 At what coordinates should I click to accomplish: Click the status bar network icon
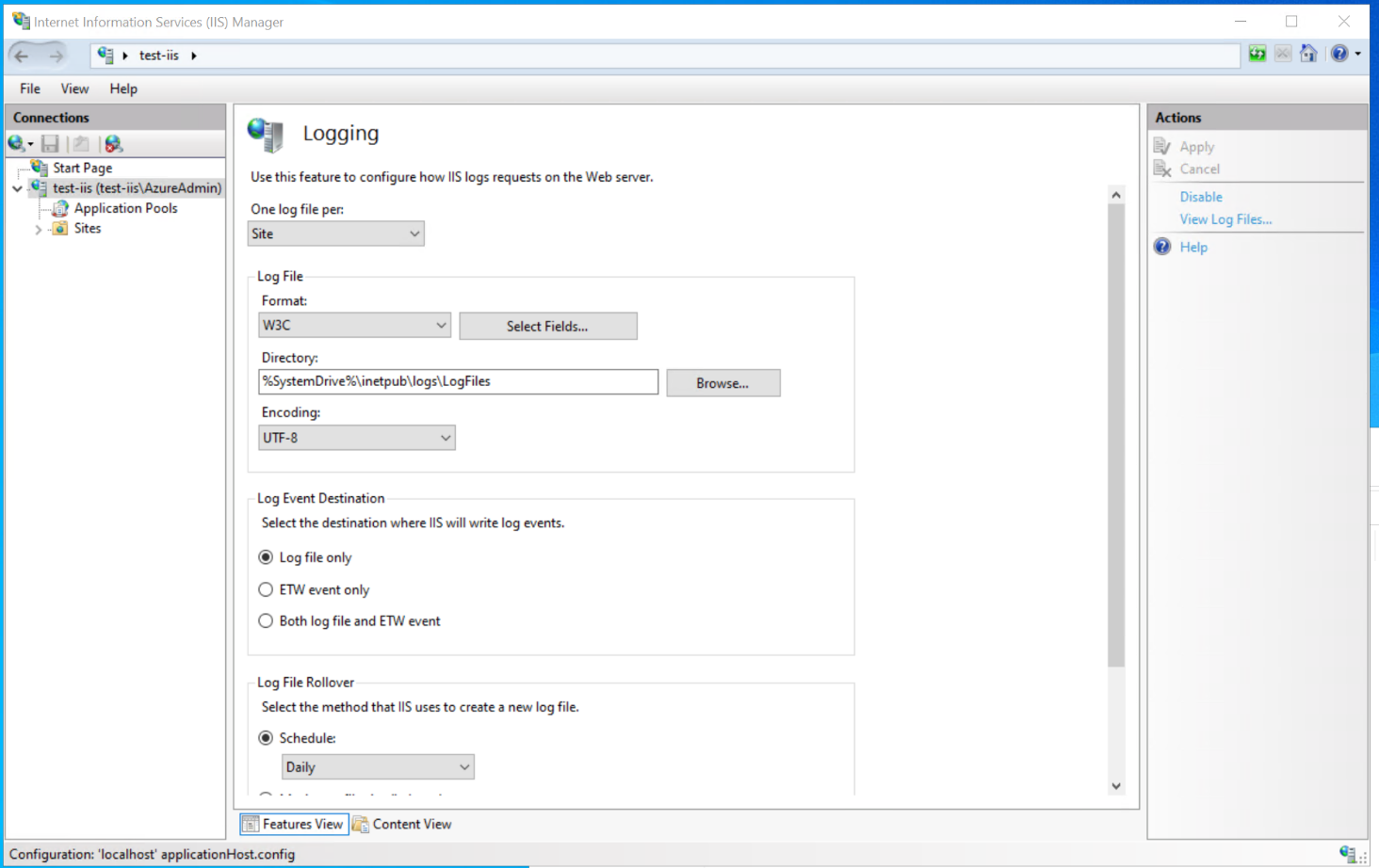click(1348, 854)
